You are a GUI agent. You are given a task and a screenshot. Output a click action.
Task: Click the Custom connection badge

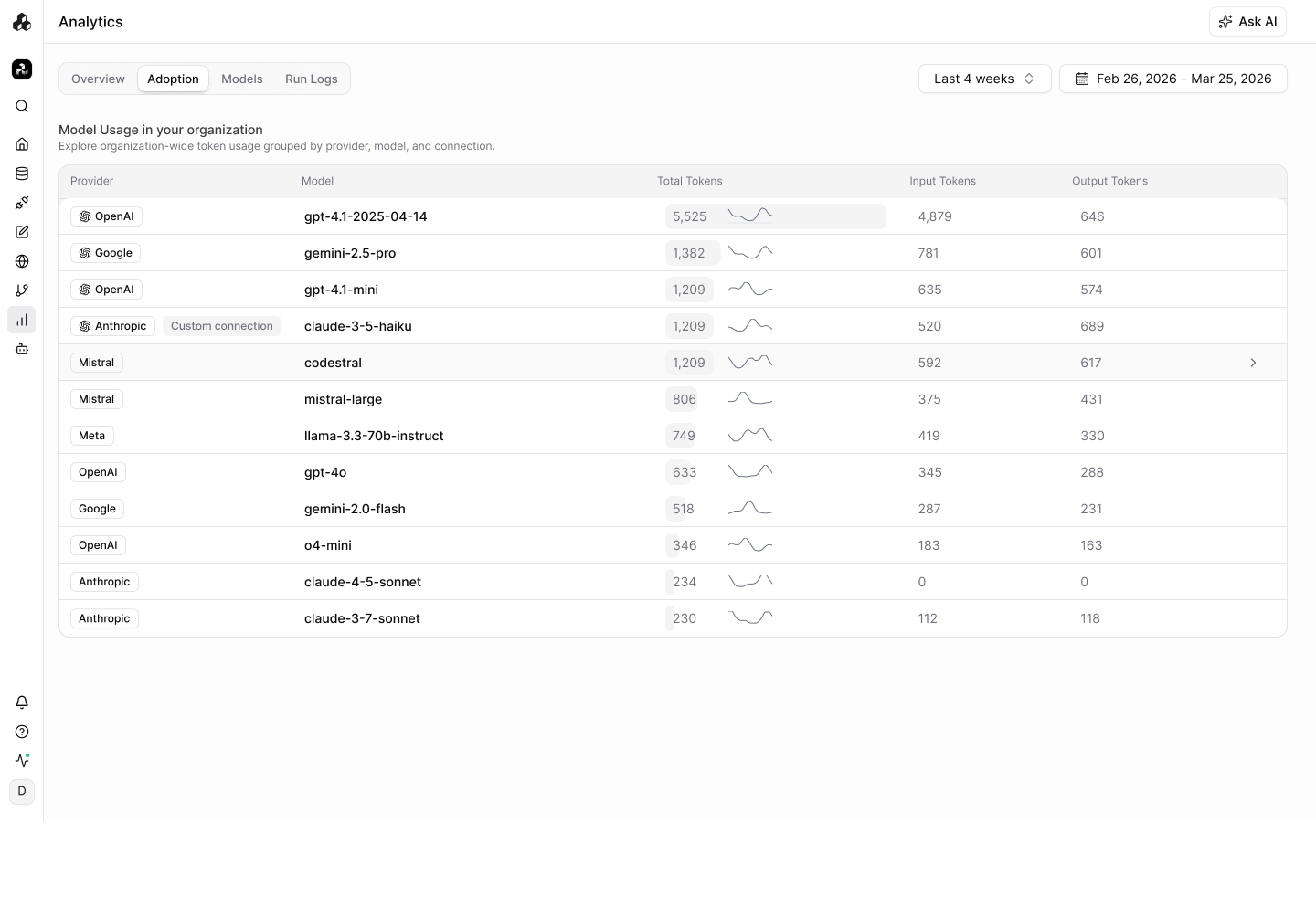(222, 326)
